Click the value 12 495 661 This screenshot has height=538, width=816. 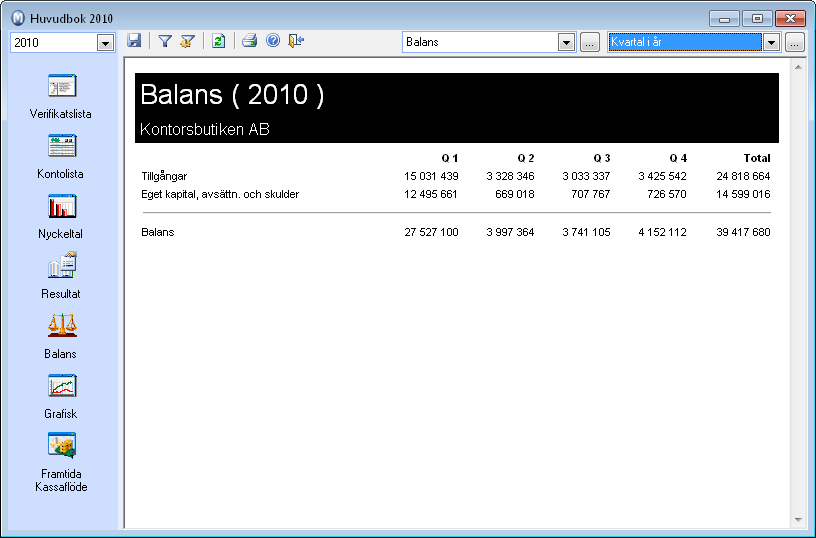click(x=431, y=194)
